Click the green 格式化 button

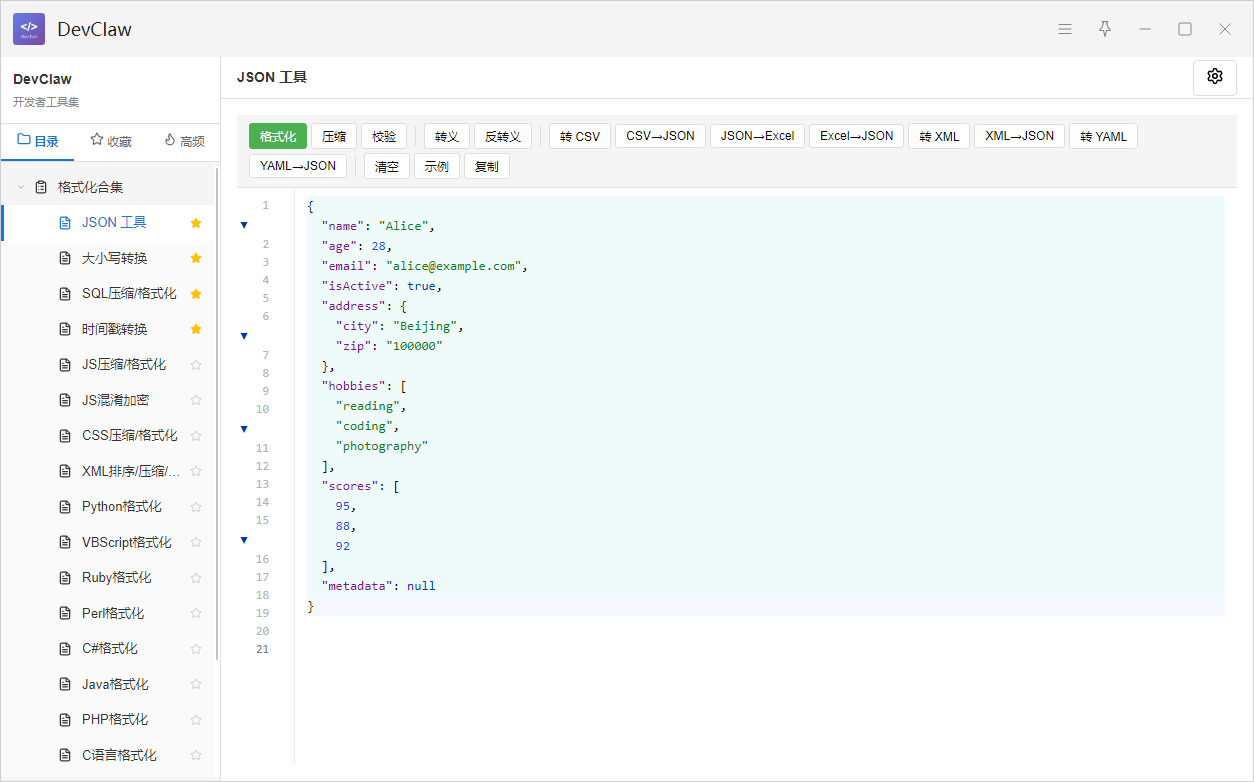(x=278, y=136)
